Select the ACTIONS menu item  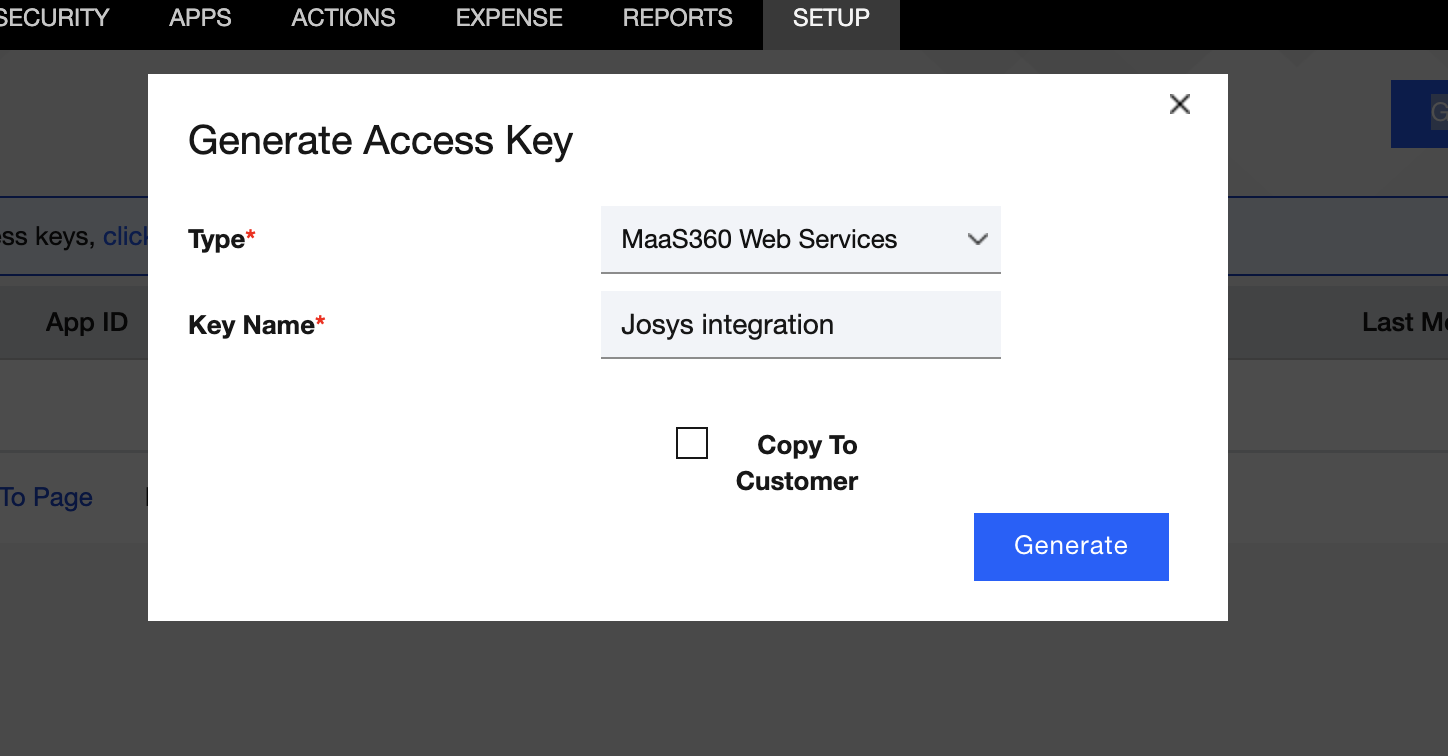[x=343, y=18]
